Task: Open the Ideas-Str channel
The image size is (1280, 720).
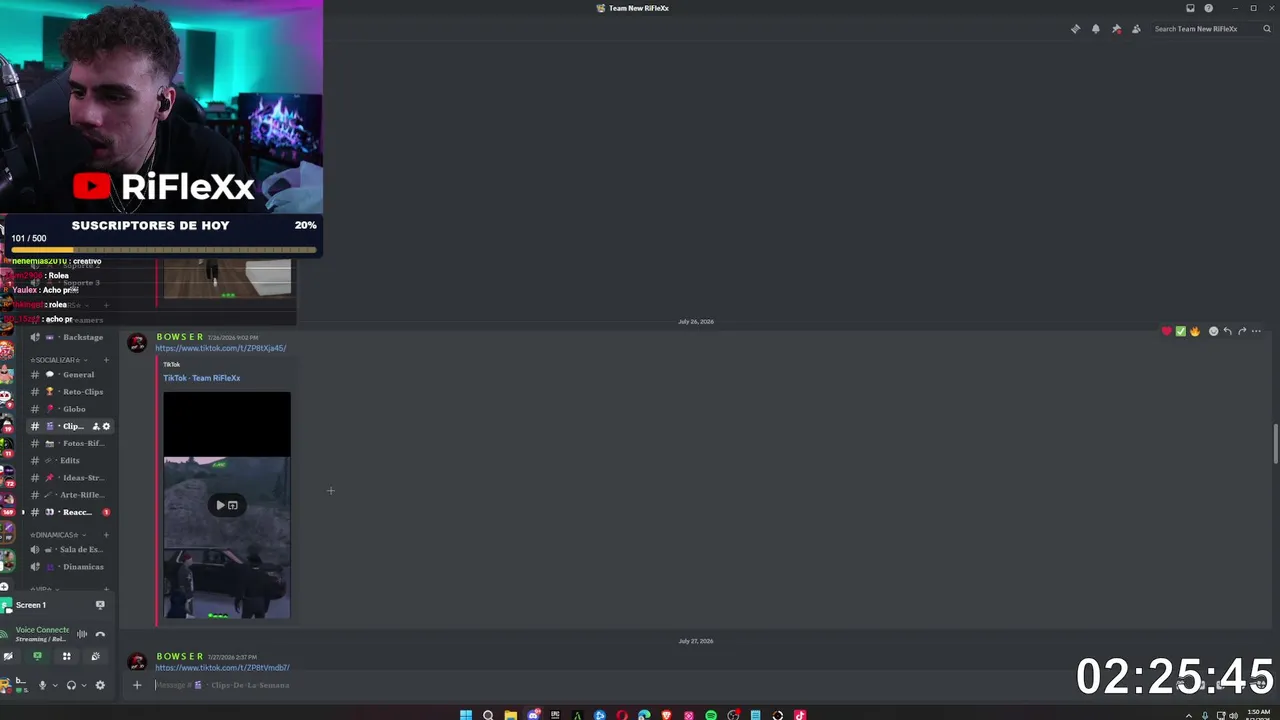Action: 70,477
